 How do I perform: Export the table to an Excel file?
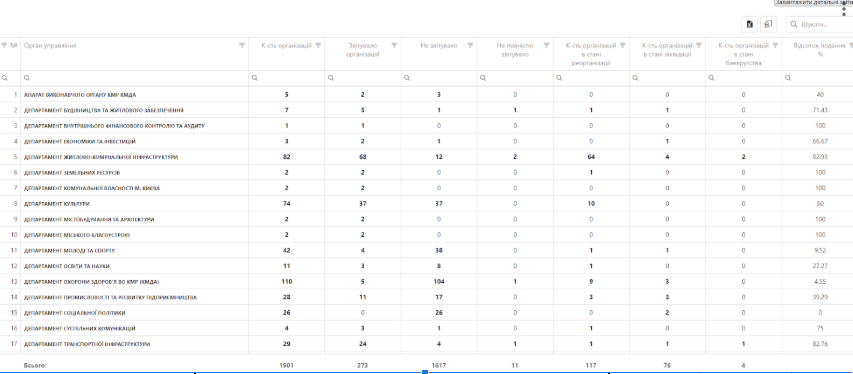pos(750,24)
